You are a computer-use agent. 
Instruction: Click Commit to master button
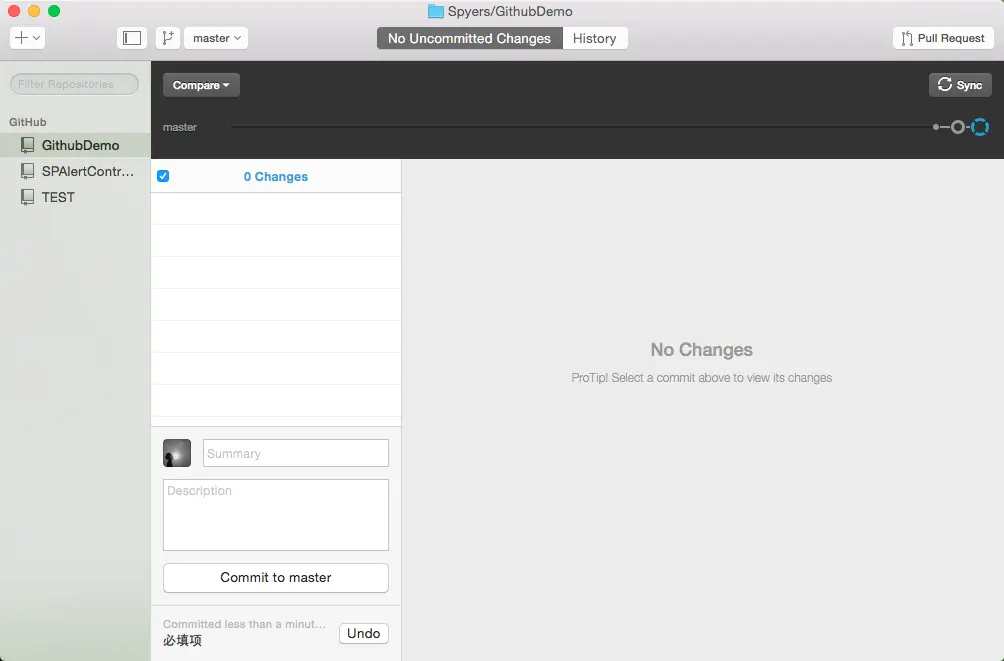[x=276, y=578]
